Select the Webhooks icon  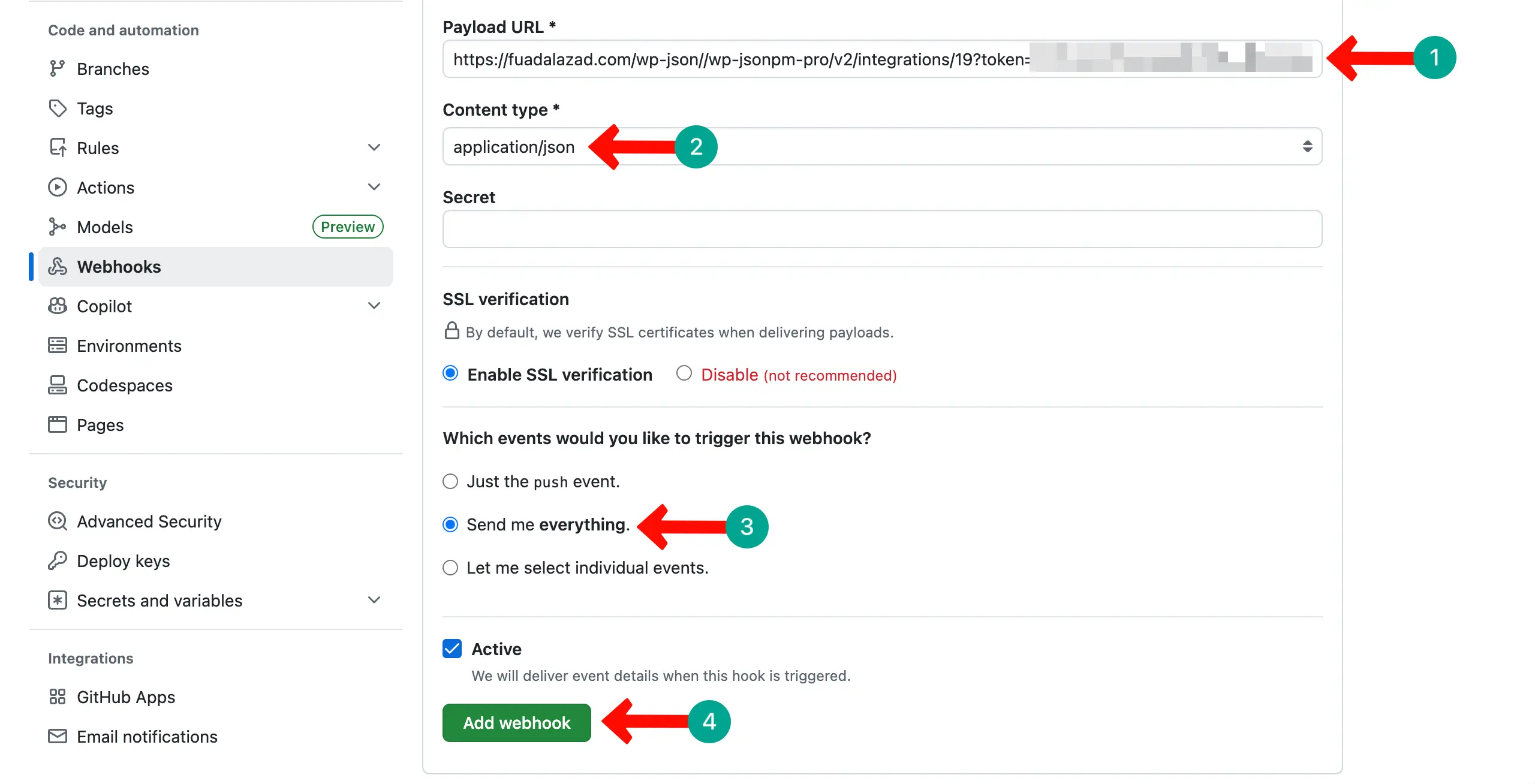pyautogui.click(x=58, y=267)
